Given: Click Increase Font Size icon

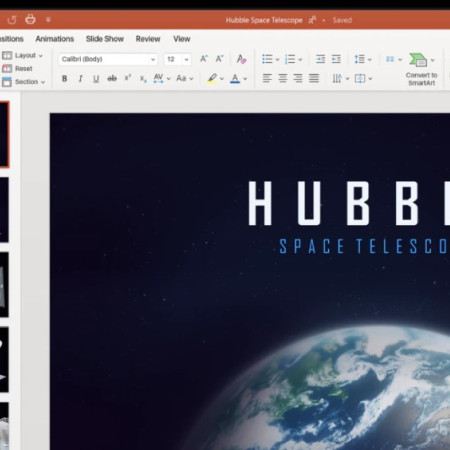Looking at the screenshot, I should [204, 59].
